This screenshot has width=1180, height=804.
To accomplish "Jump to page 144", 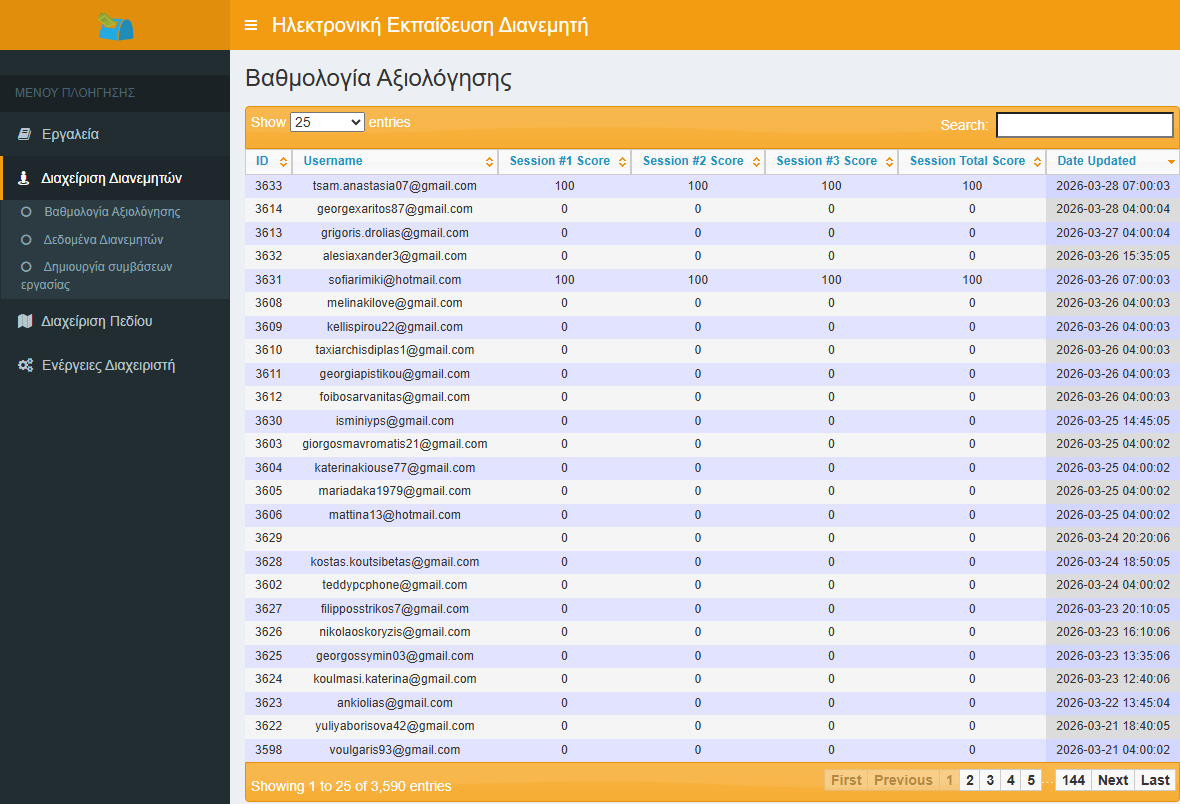I will click(x=1073, y=780).
